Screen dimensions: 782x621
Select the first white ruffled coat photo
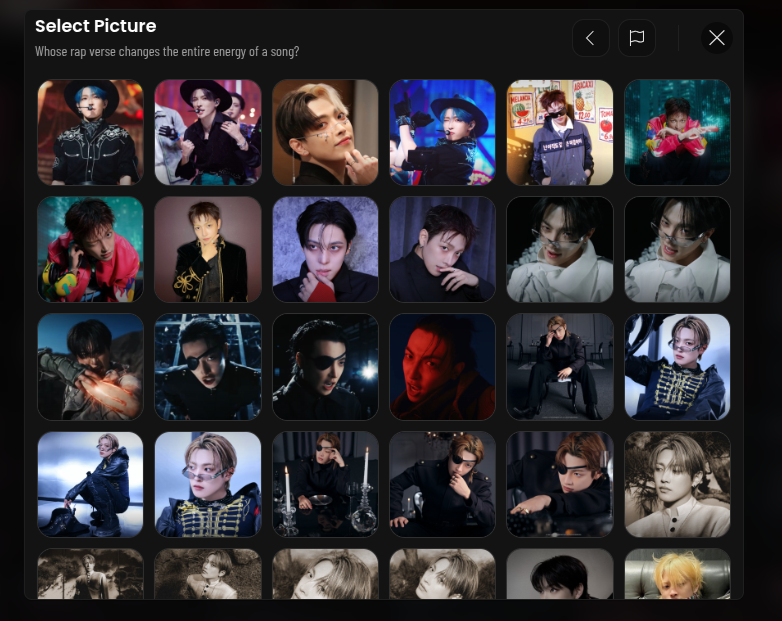(560, 249)
